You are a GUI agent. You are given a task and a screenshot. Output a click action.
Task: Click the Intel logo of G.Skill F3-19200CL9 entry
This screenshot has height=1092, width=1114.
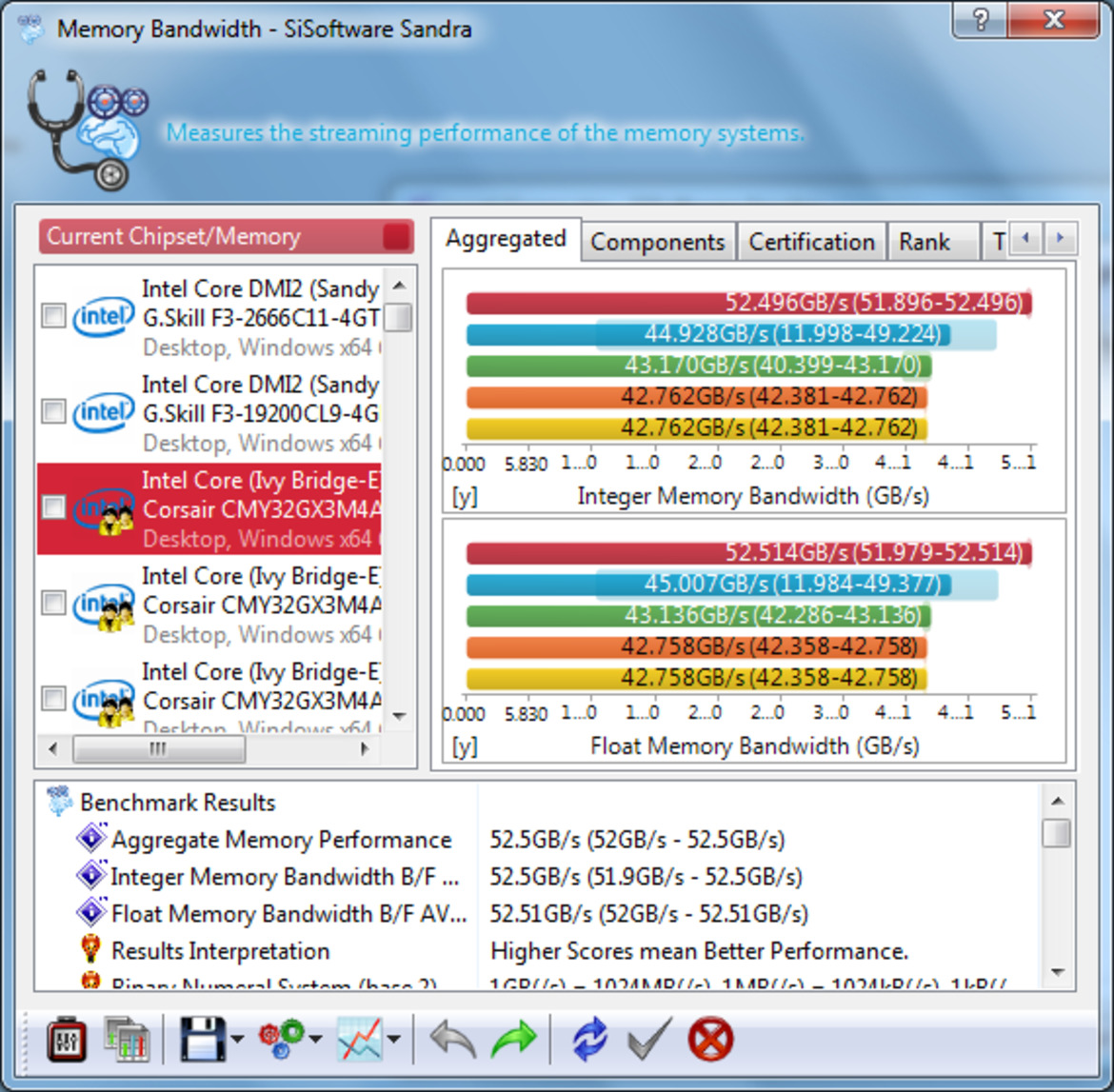click(104, 412)
